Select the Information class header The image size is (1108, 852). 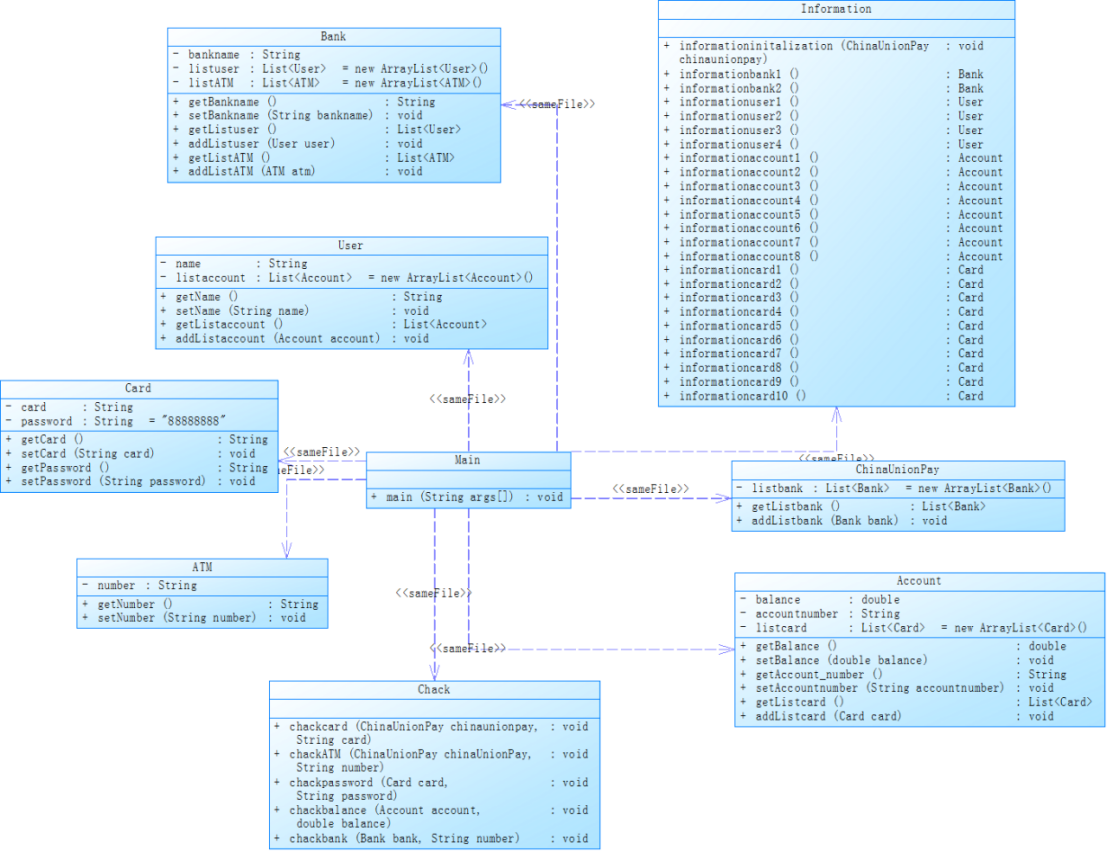pyautogui.click(x=836, y=9)
